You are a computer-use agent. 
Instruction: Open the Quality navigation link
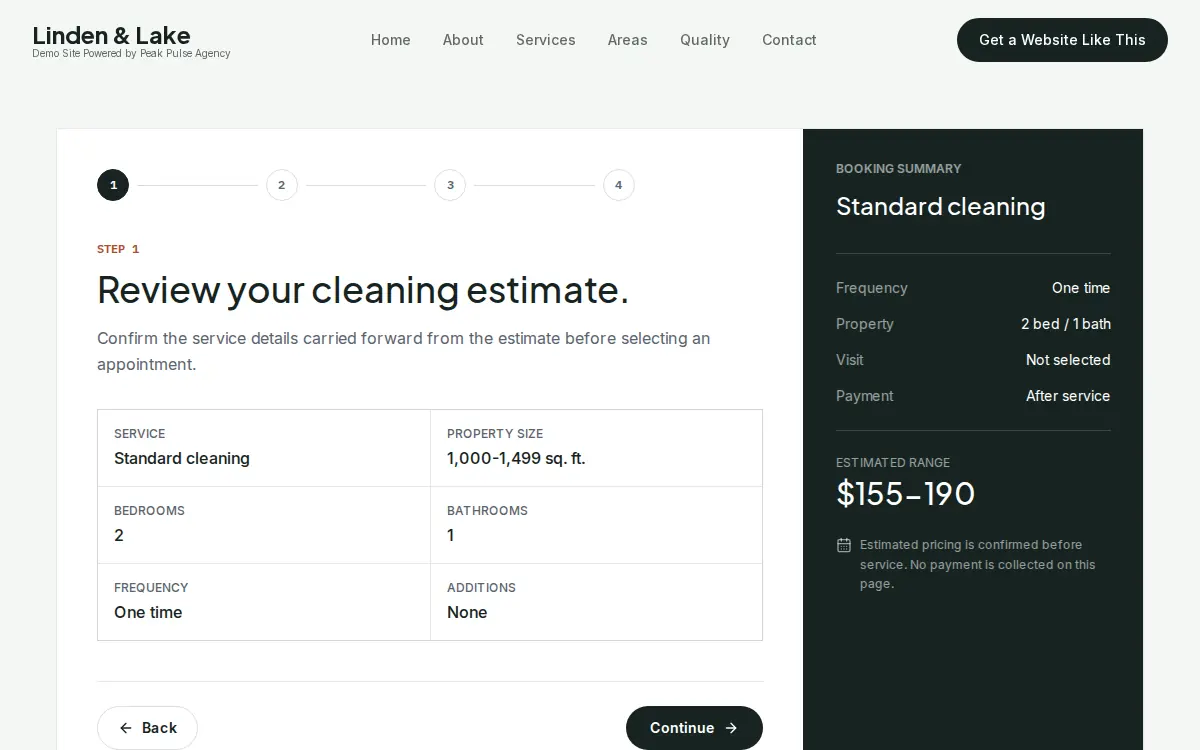click(x=705, y=40)
